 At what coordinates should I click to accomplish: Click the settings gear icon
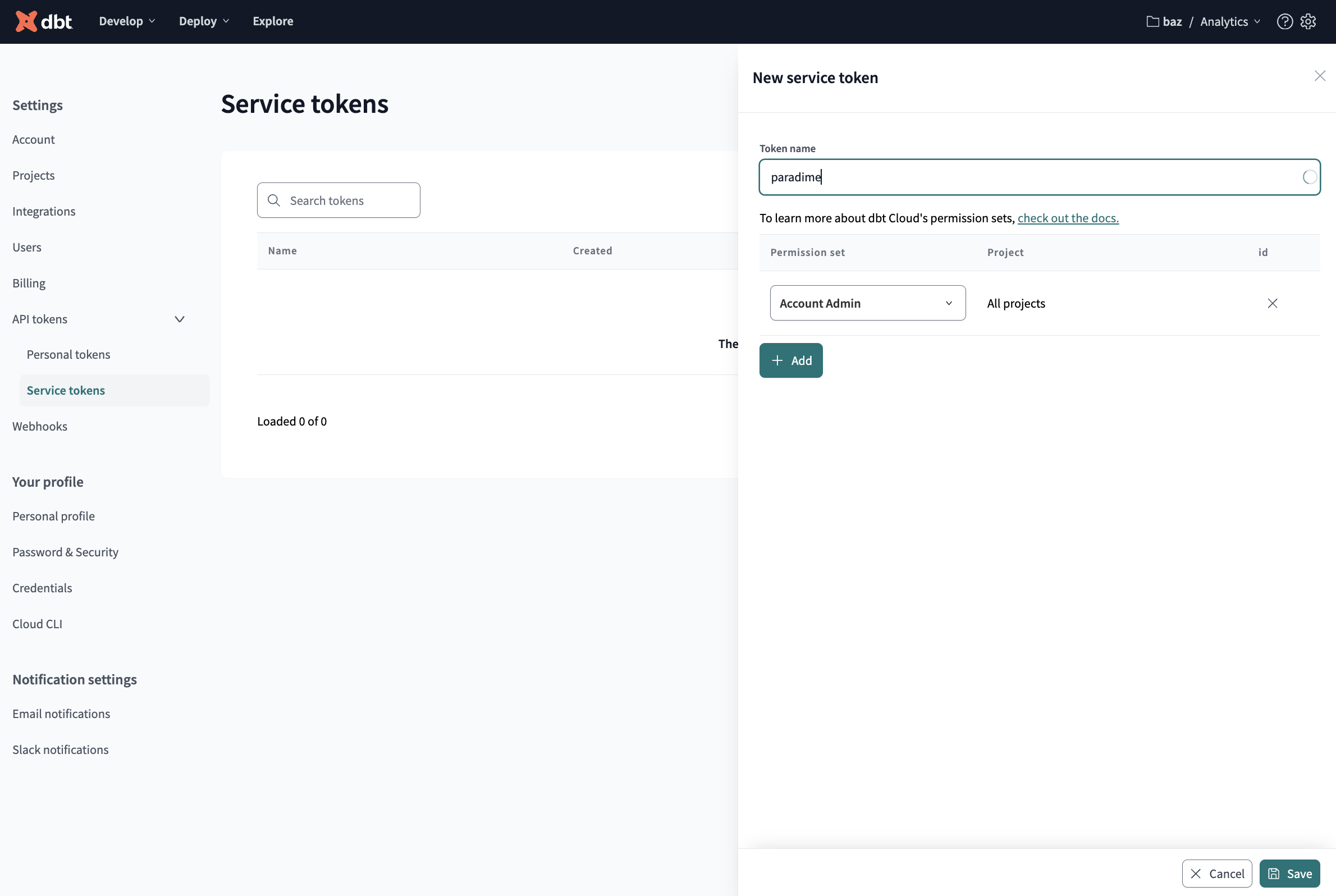coord(1308,21)
